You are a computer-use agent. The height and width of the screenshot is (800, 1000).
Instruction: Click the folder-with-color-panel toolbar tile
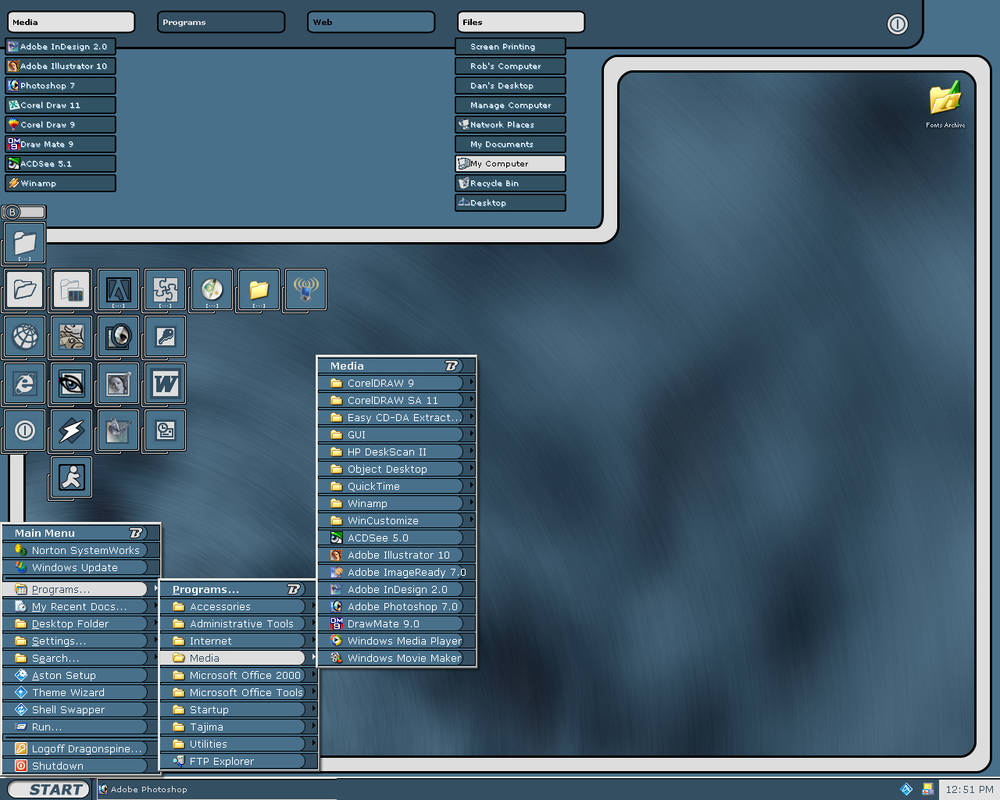[71, 290]
